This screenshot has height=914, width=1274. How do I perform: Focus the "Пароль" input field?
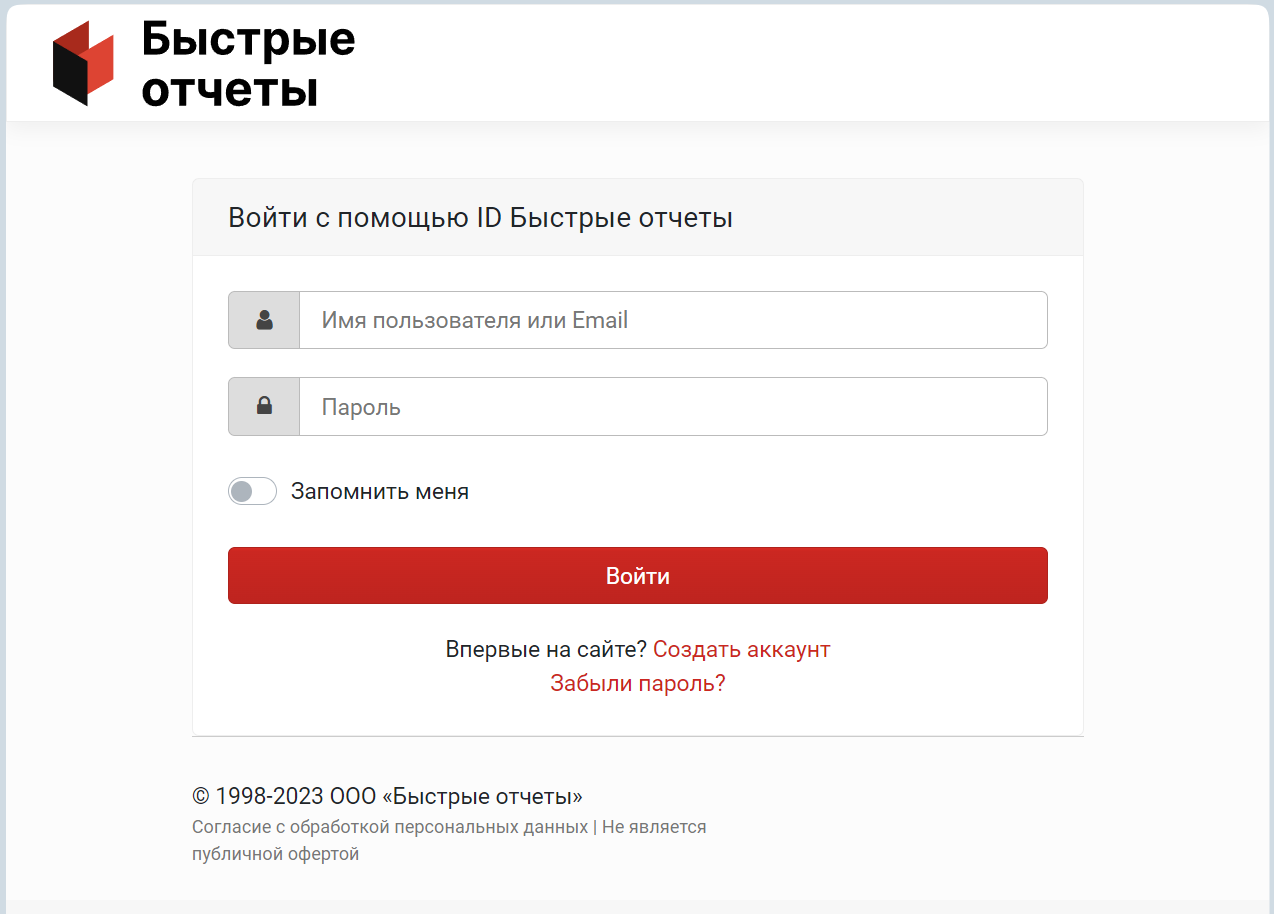[672, 406]
